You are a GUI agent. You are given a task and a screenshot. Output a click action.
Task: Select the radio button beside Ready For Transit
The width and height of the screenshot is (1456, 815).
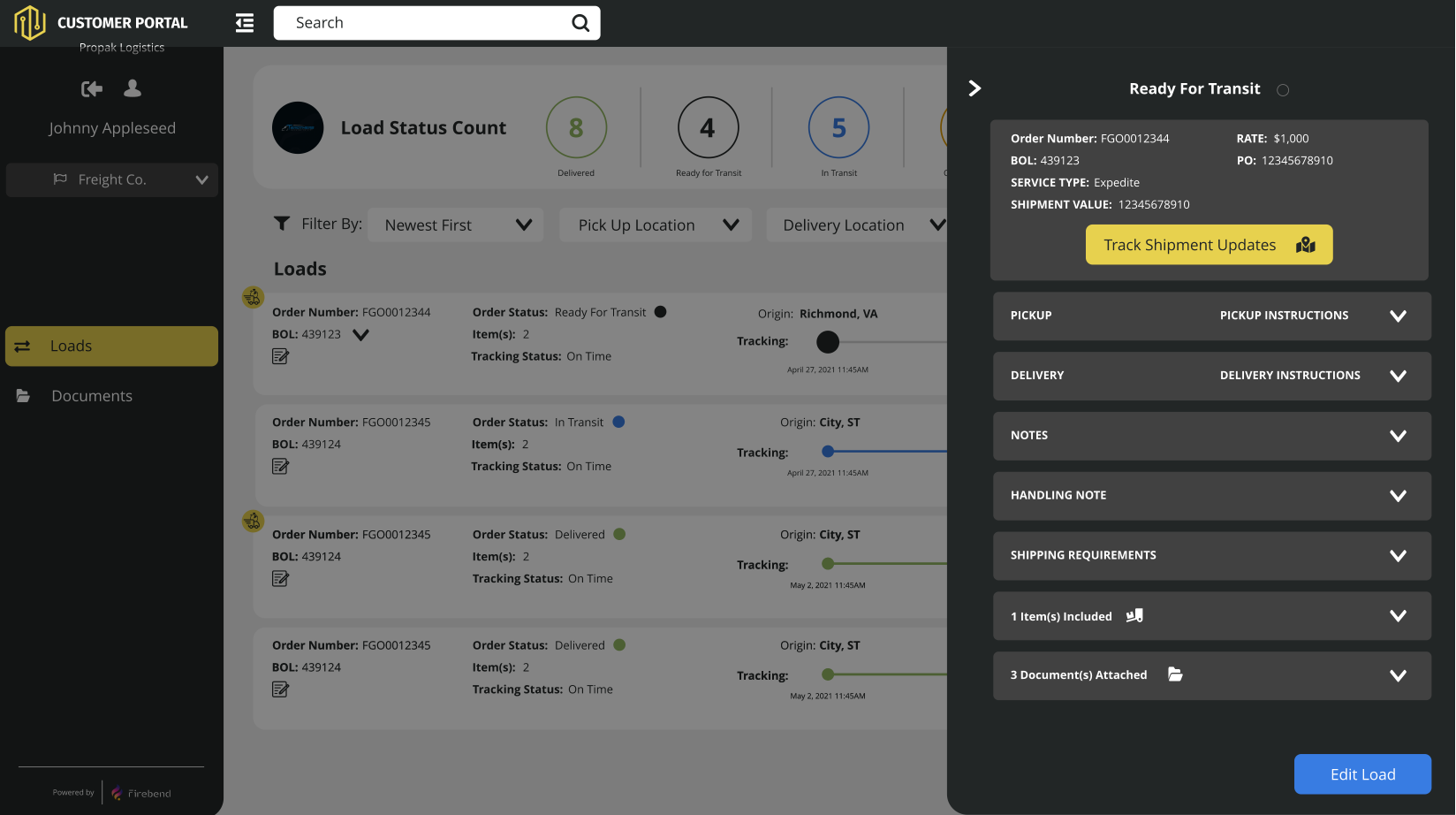[1282, 89]
